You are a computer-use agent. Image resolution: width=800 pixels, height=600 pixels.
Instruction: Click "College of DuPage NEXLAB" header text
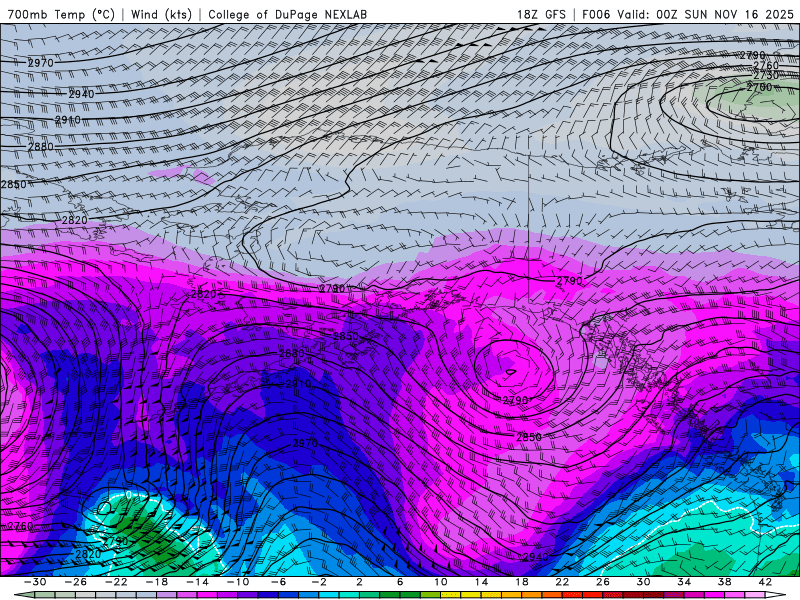tap(287, 15)
